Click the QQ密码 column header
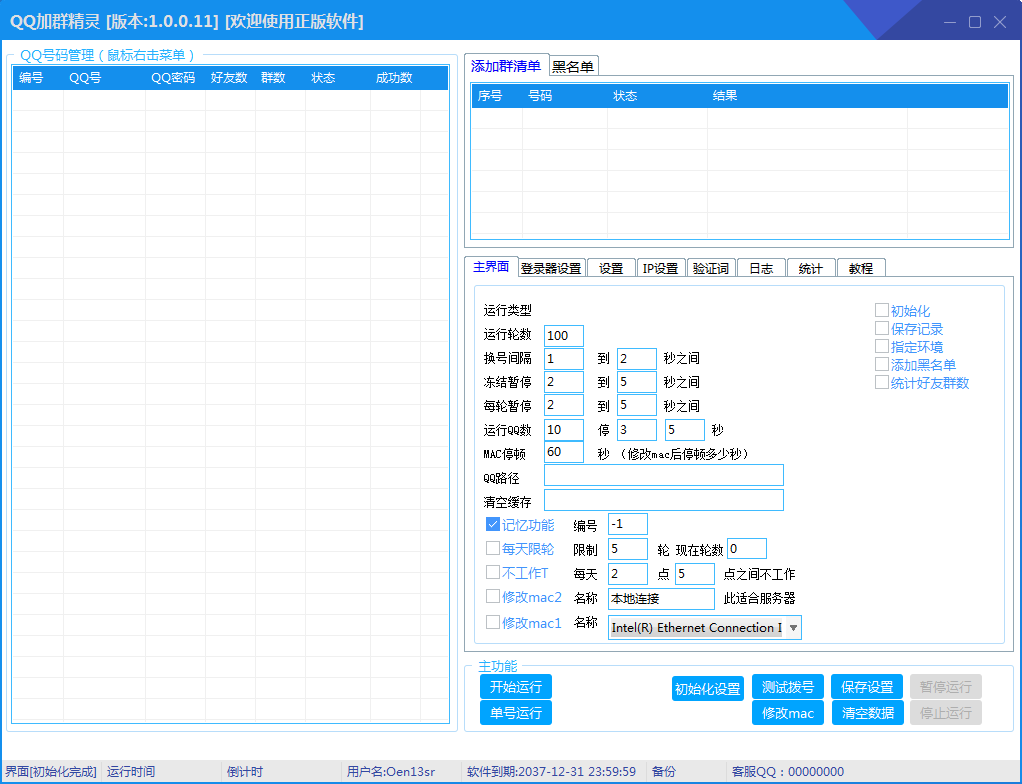This screenshot has width=1022, height=784. [175, 78]
